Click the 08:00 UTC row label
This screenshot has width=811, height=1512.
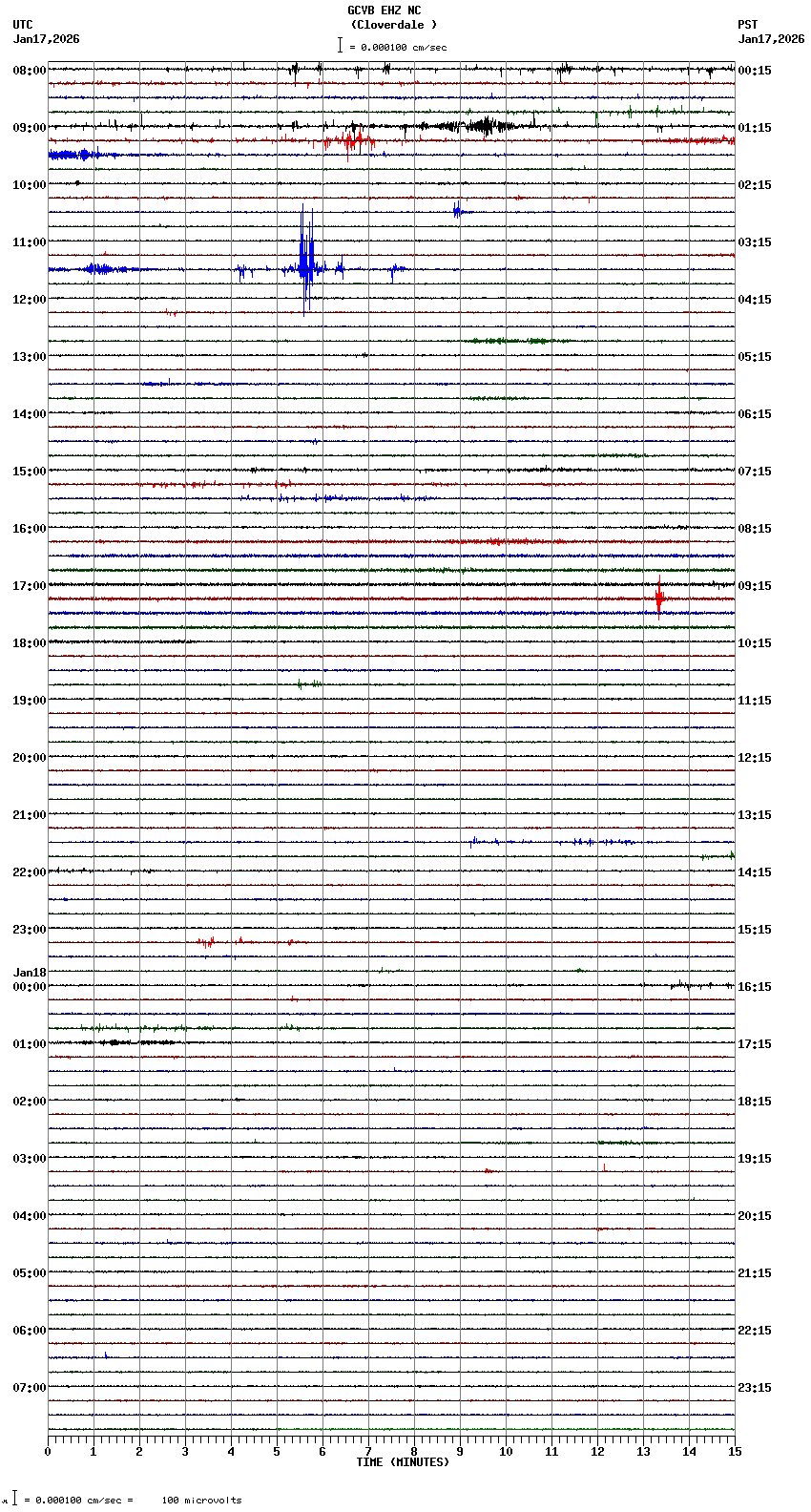pyautogui.click(x=30, y=71)
